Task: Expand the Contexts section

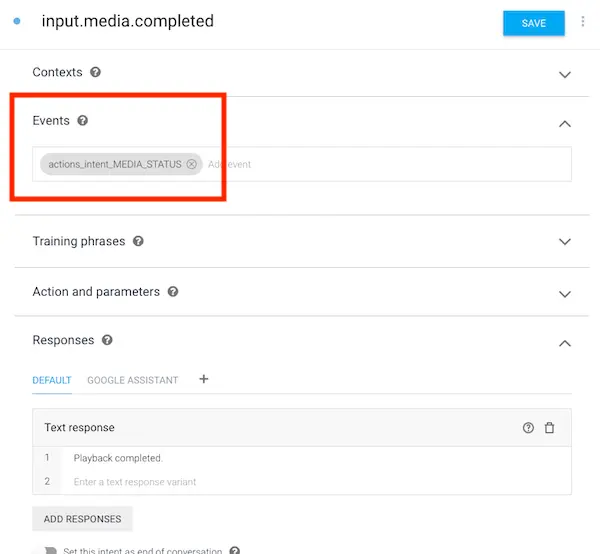Action: click(565, 74)
